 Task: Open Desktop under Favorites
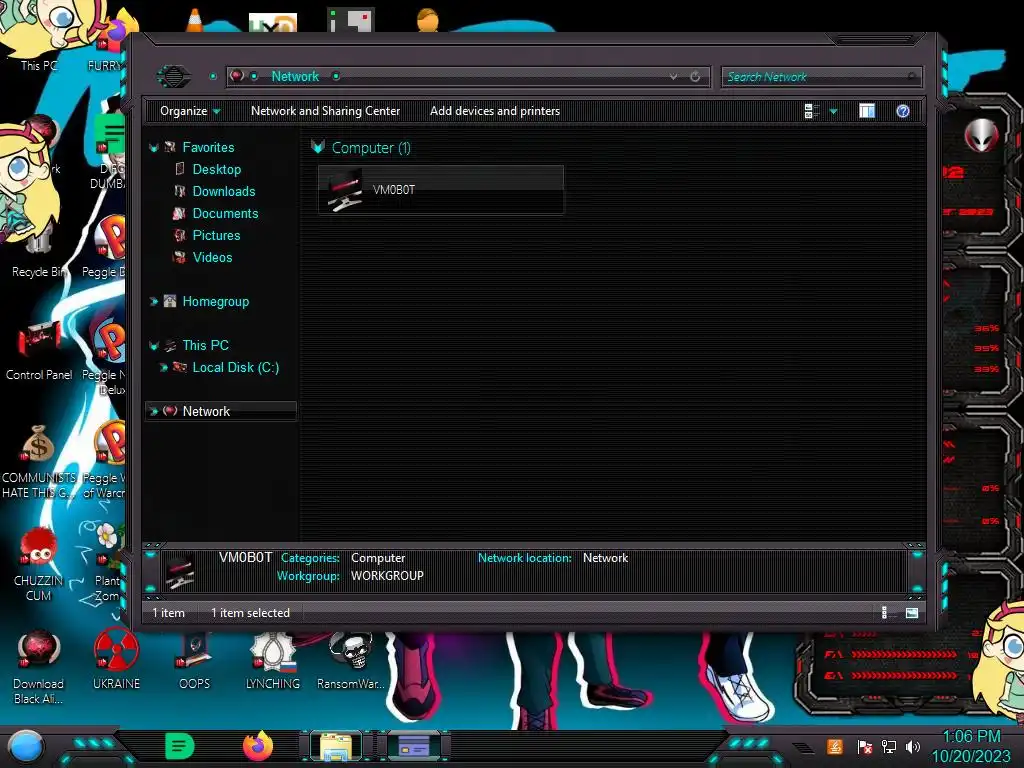pyautogui.click(x=216, y=169)
